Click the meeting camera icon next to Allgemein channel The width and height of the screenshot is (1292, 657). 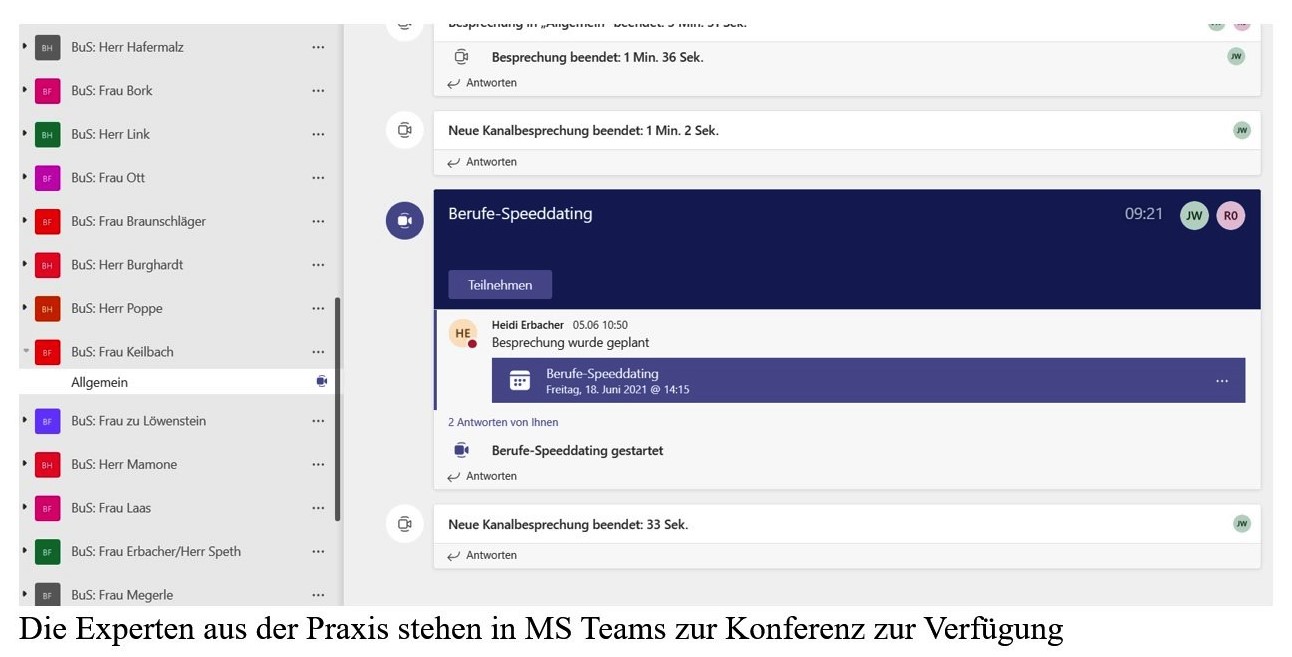click(x=321, y=382)
